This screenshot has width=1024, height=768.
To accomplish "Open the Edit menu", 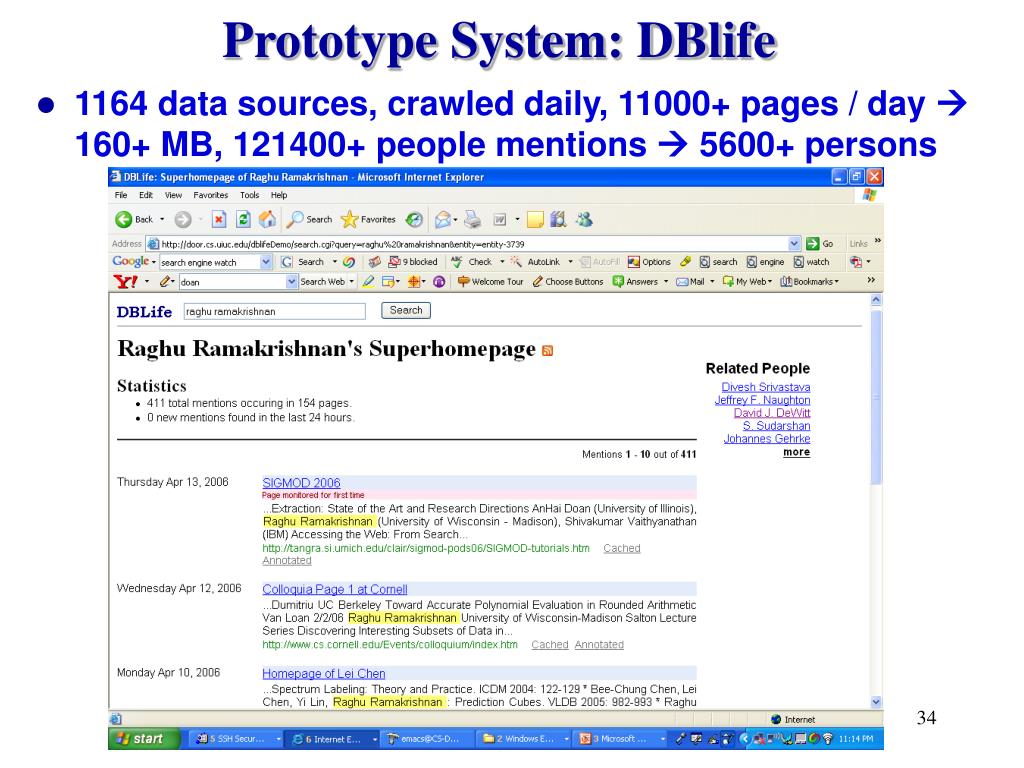I will (x=146, y=195).
